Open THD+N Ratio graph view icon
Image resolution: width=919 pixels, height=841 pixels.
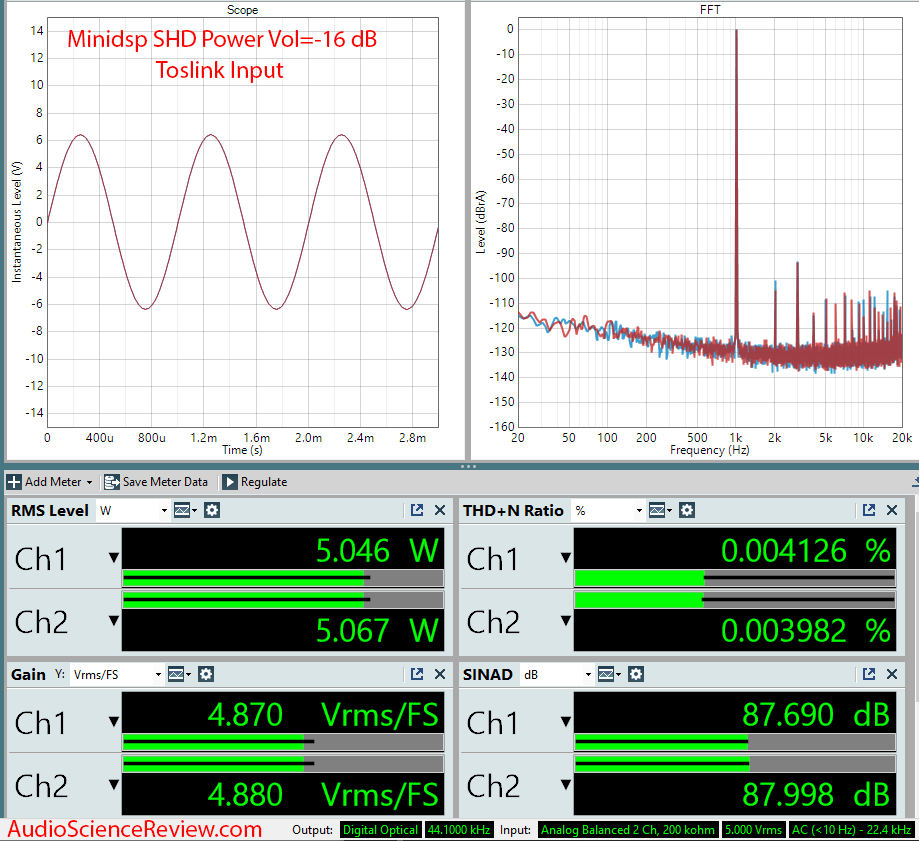click(660, 510)
